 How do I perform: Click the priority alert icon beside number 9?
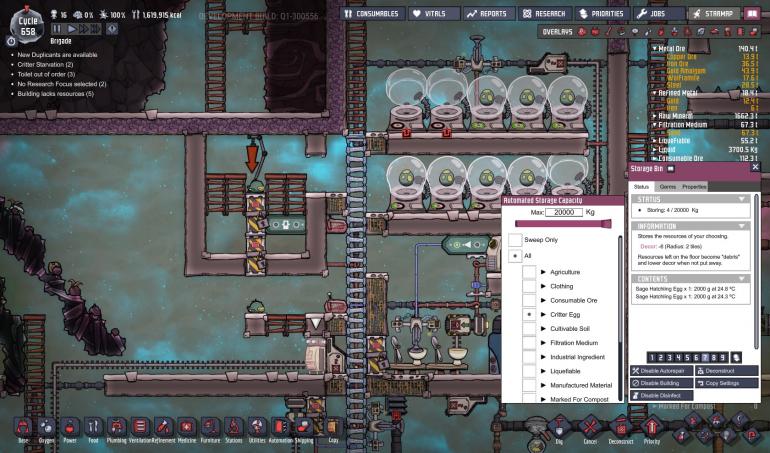736,357
